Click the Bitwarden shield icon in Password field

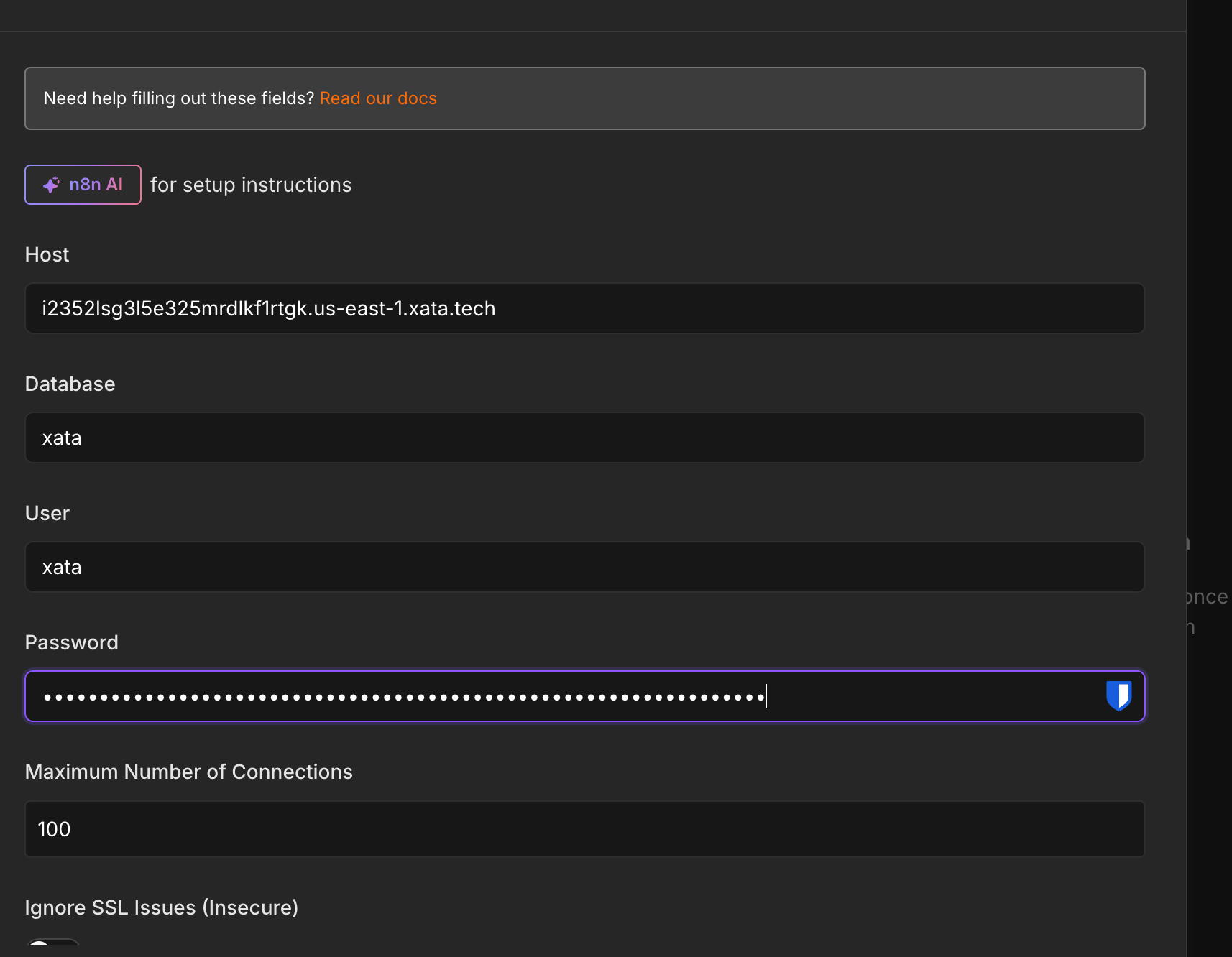coord(1118,695)
